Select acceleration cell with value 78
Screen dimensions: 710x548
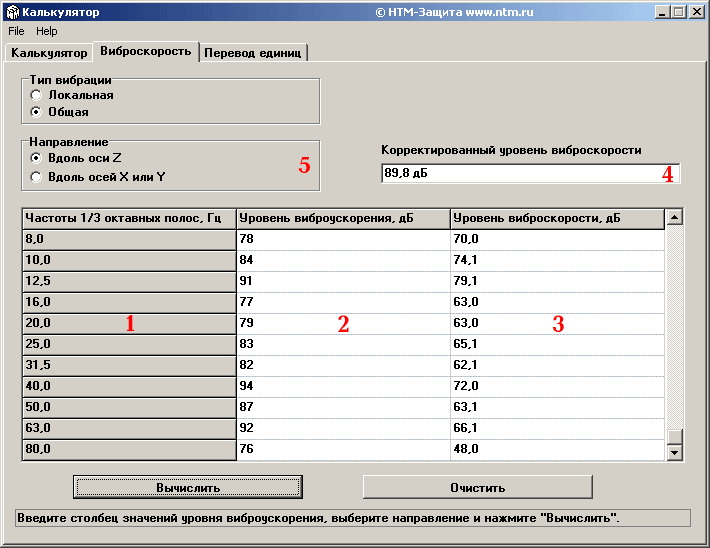coord(343,240)
